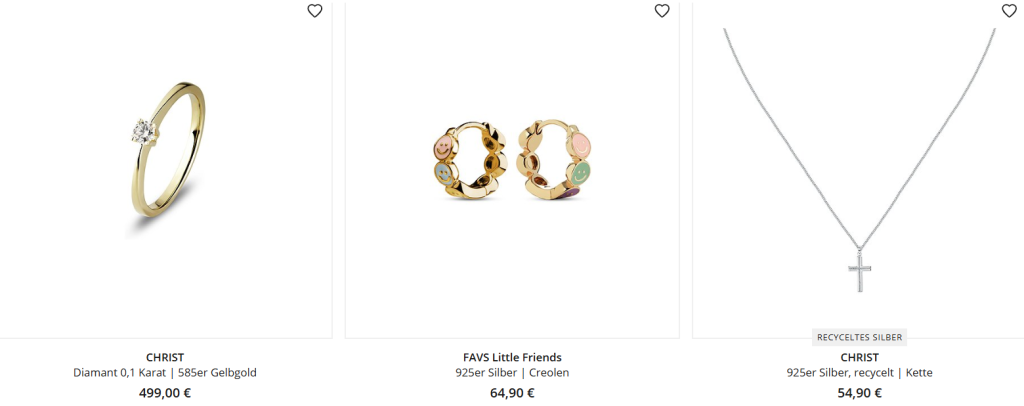Viewport: 1024px width, 406px height.
Task: Open '925er Silber | Creolen' product link
Action: pyautogui.click(x=512, y=373)
